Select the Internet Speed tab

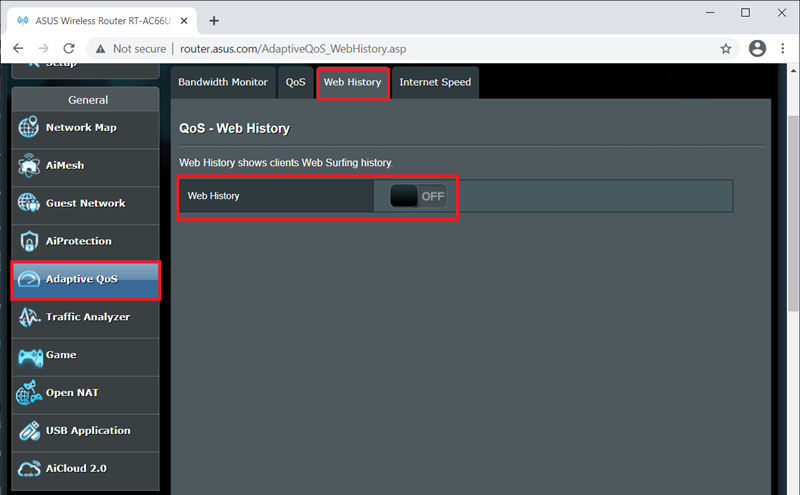[435, 82]
